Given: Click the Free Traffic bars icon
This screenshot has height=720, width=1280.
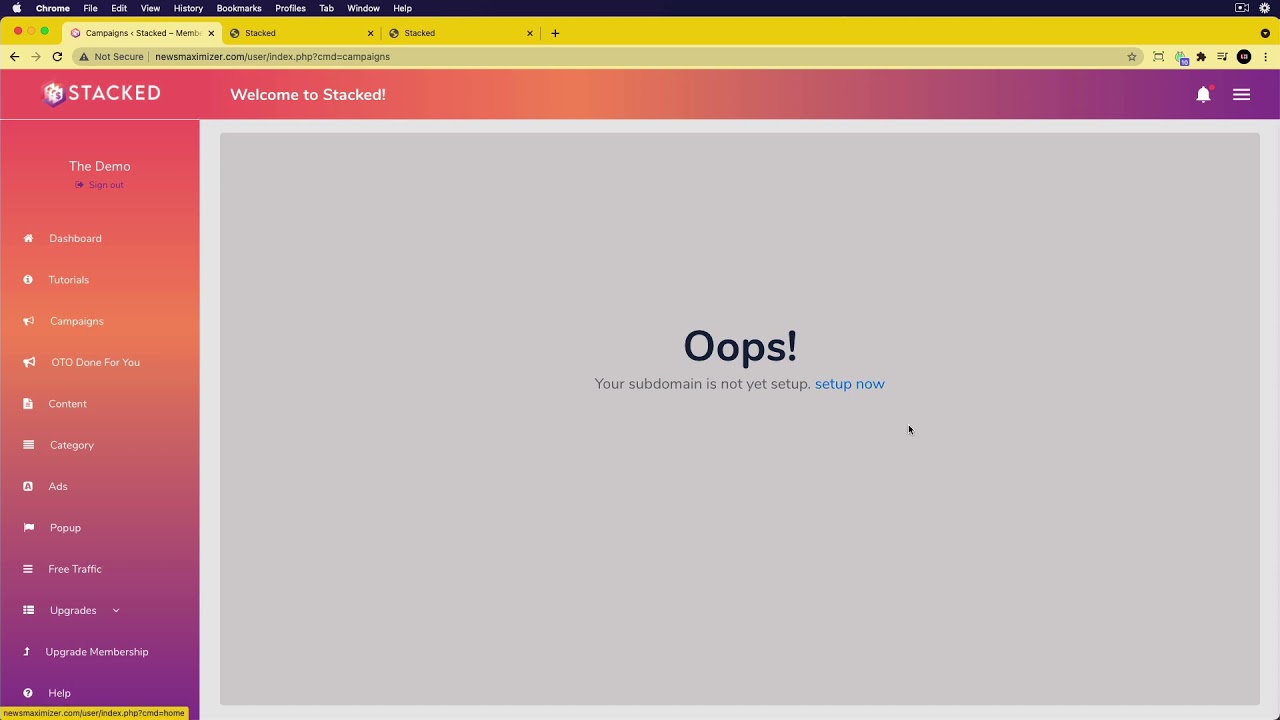Looking at the screenshot, I should click(28, 569).
